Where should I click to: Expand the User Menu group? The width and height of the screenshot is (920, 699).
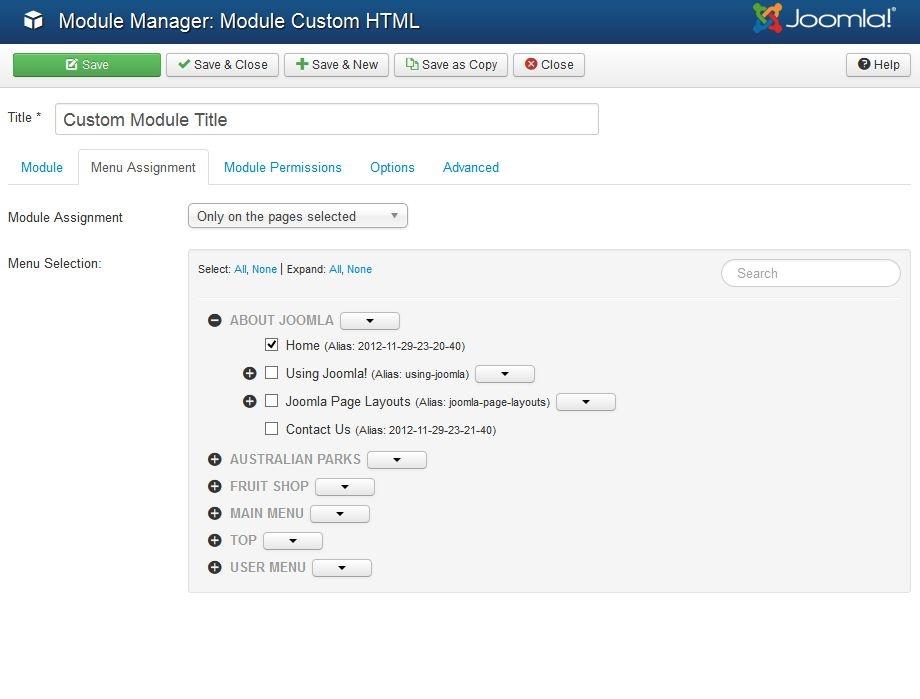[x=215, y=568]
